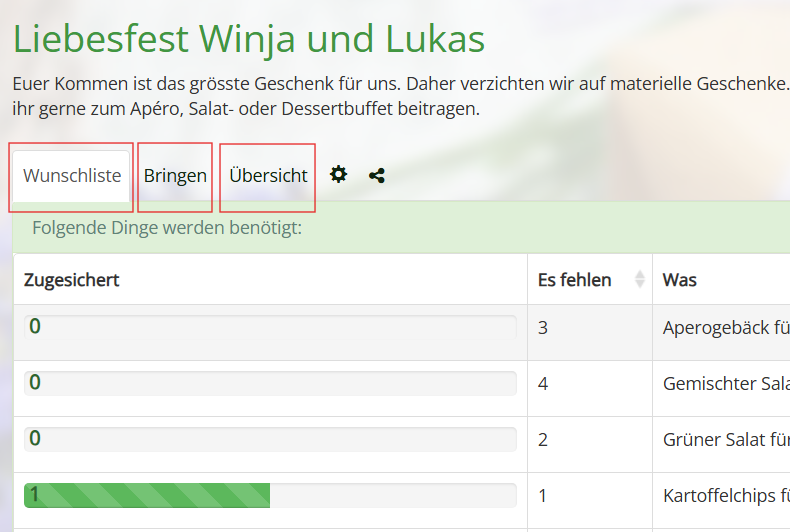
Task: Click the Gemischter Salat row's progress bar
Action: tap(270, 383)
